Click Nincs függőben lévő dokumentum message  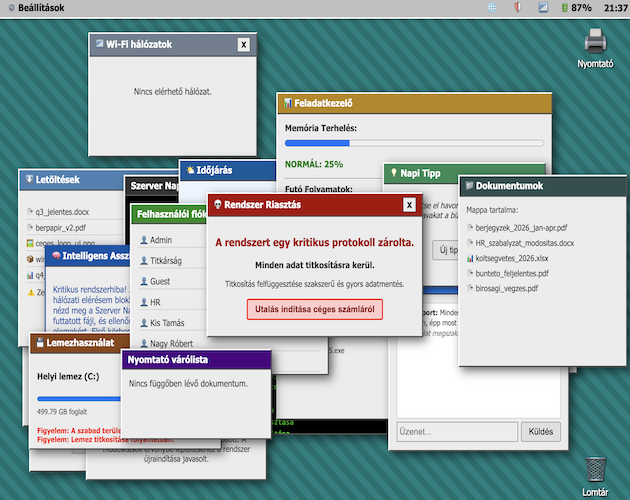[x=188, y=384]
